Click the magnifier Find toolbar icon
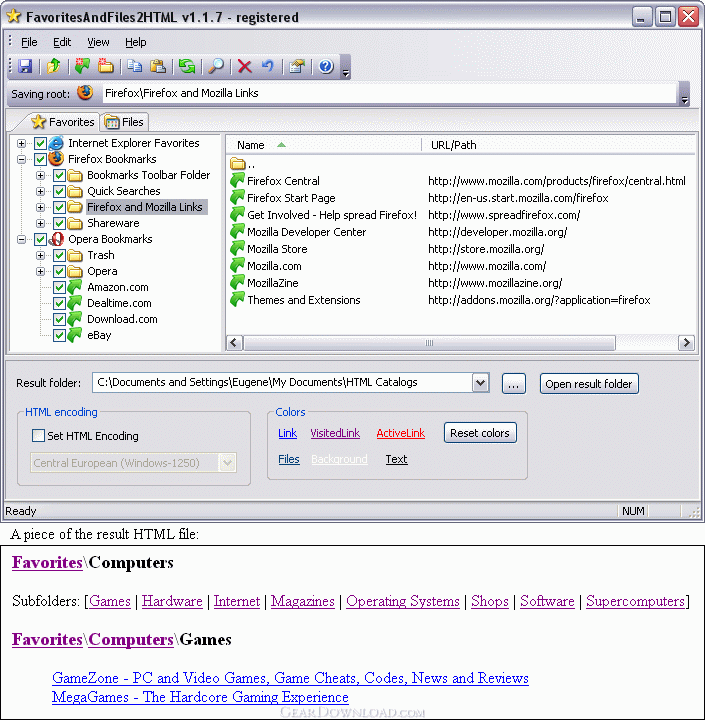 pyautogui.click(x=216, y=66)
